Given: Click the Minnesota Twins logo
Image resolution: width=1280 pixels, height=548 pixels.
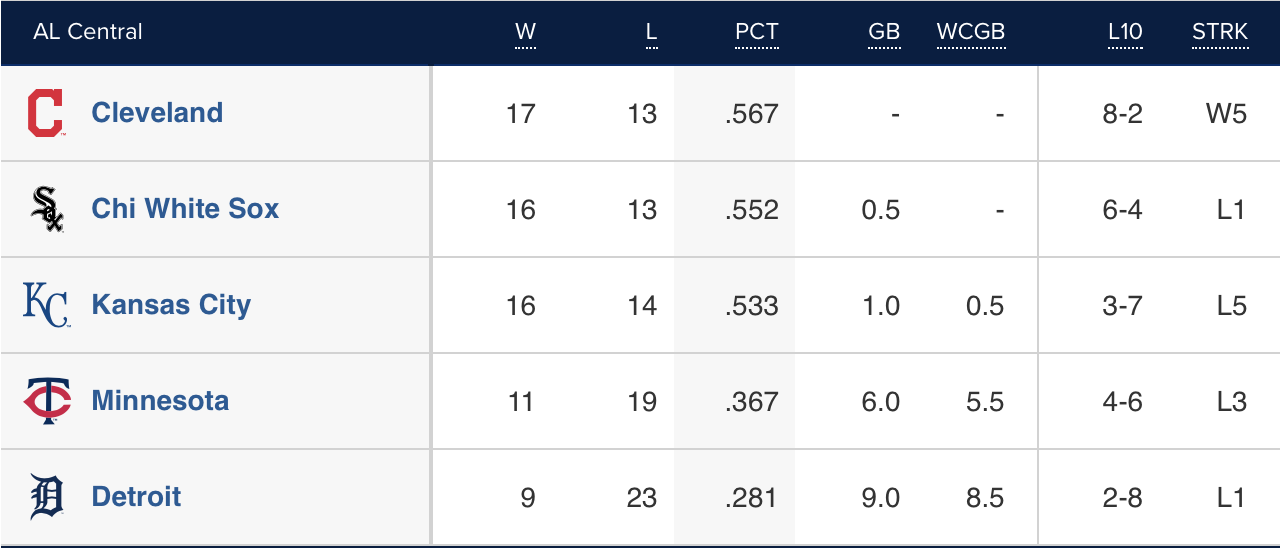Looking at the screenshot, I should pos(47,401).
